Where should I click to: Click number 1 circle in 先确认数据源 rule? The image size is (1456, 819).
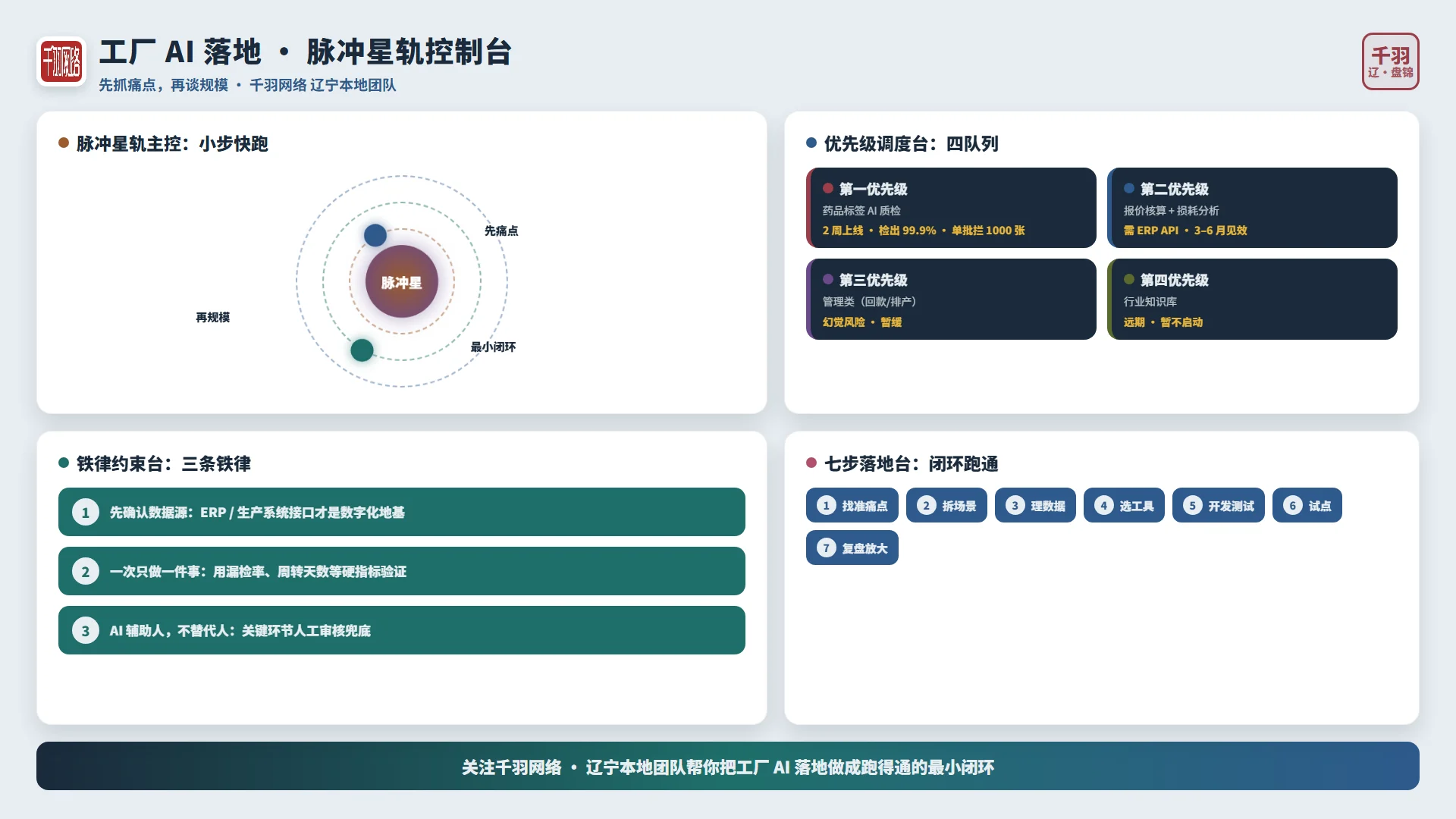(86, 513)
